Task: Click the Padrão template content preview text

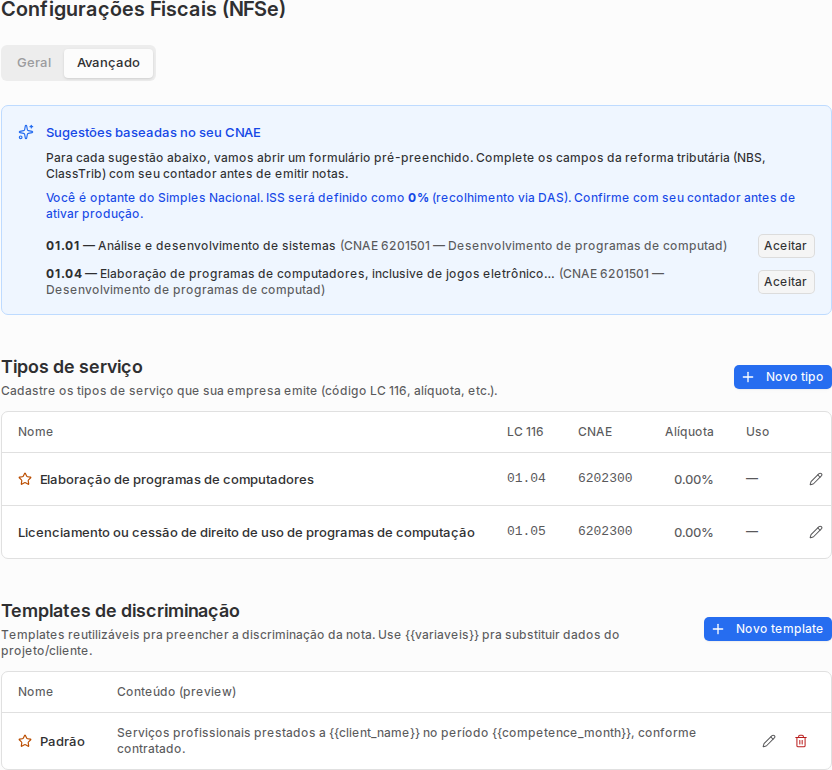Action: pos(406,740)
